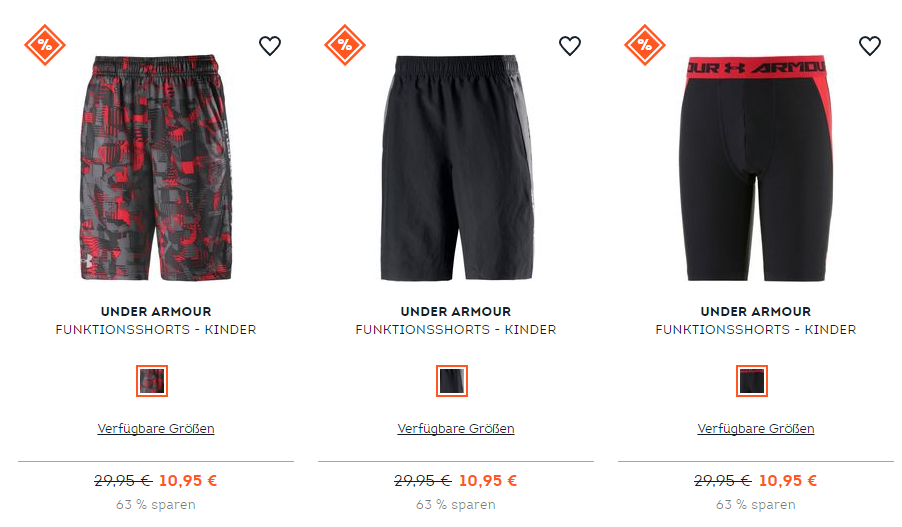
Task: Click 10,95 € sale price of camo shorts
Action: [x=188, y=480]
